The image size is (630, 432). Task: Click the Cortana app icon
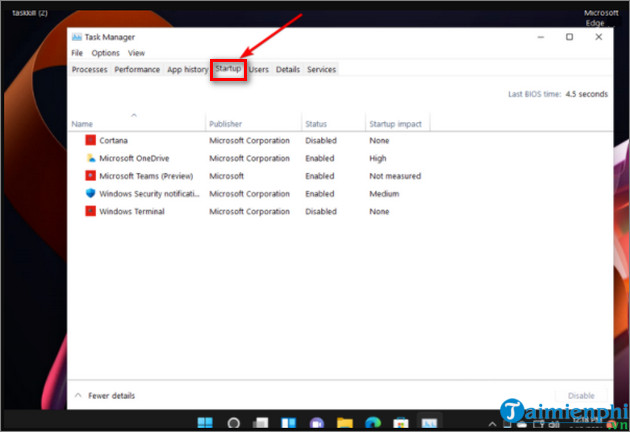(90, 140)
